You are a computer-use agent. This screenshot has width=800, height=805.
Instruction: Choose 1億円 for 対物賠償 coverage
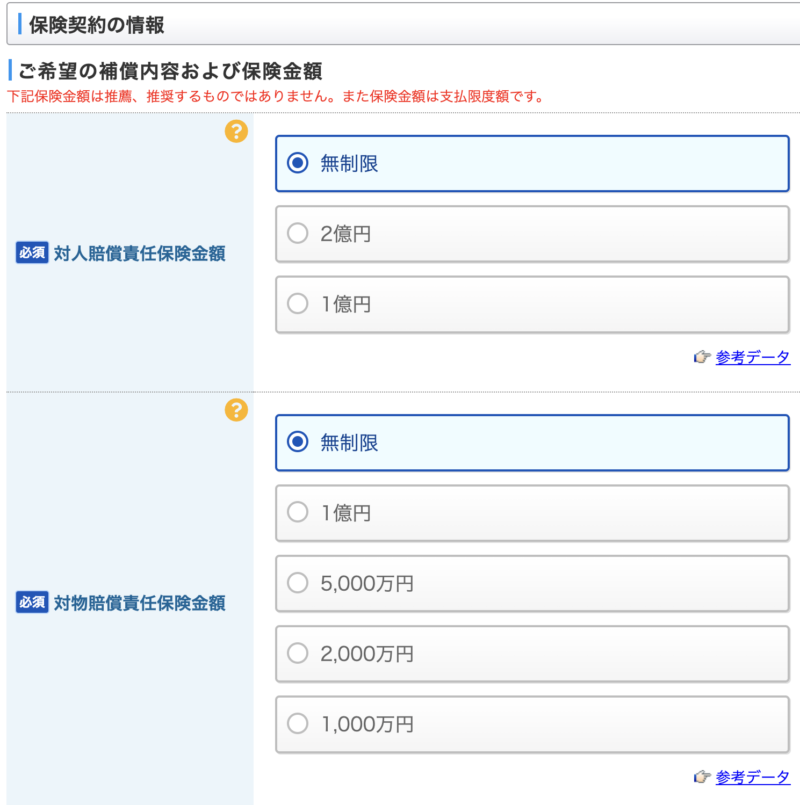coord(532,513)
